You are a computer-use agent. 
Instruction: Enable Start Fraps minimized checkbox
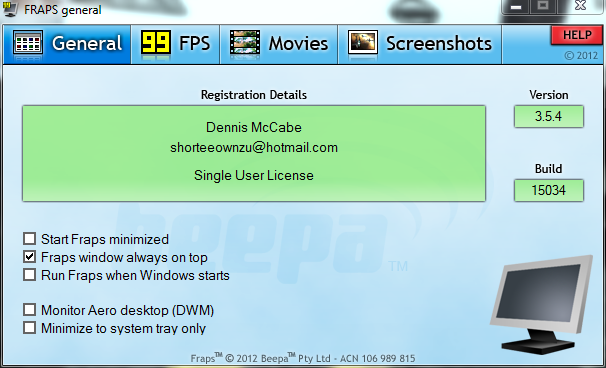[x=29, y=239]
